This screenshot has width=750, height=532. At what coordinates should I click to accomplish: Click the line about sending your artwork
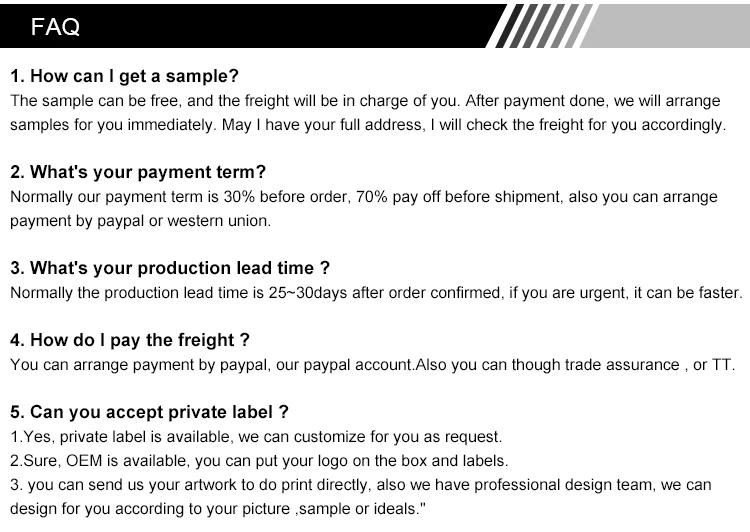coord(361,485)
